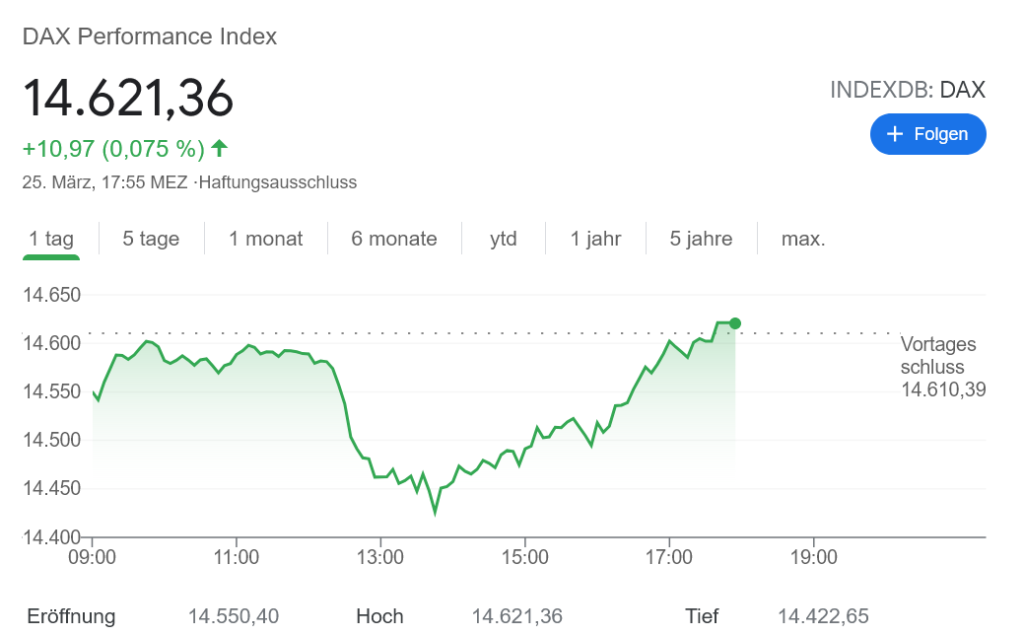Click the DAX Performance Index title

coord(150,37)
